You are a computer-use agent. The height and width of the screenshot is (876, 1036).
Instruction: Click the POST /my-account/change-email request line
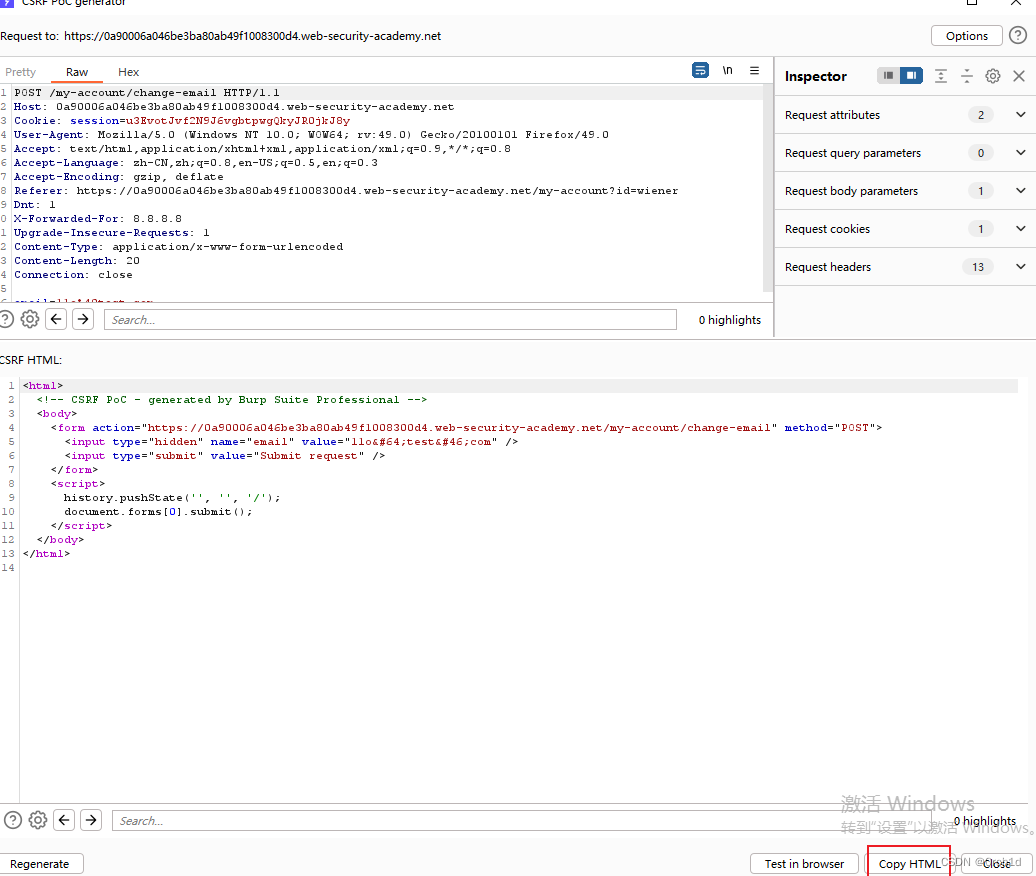(x=147, y=92)
